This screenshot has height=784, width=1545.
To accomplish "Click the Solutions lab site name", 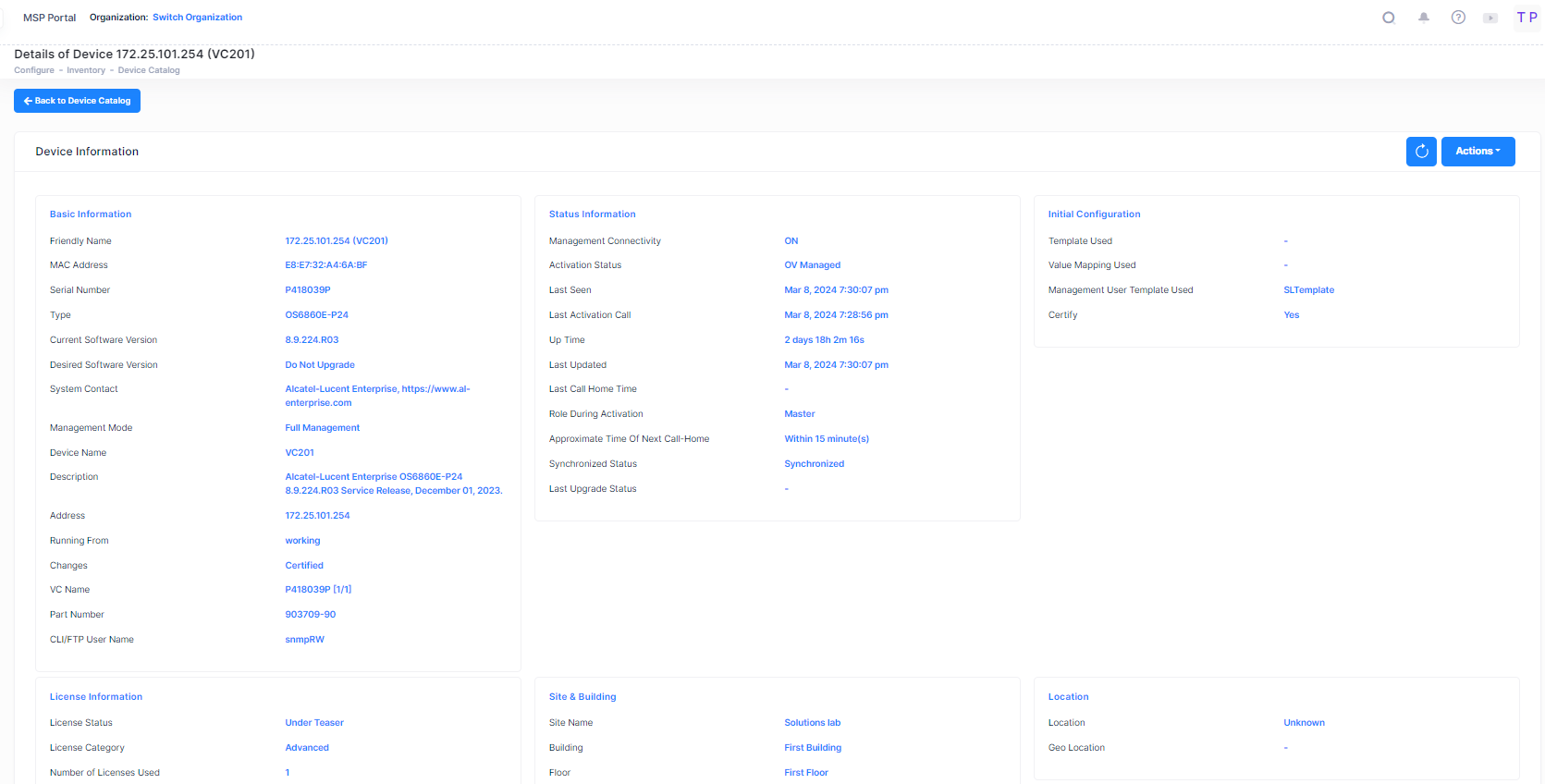I will coord(812,723).
